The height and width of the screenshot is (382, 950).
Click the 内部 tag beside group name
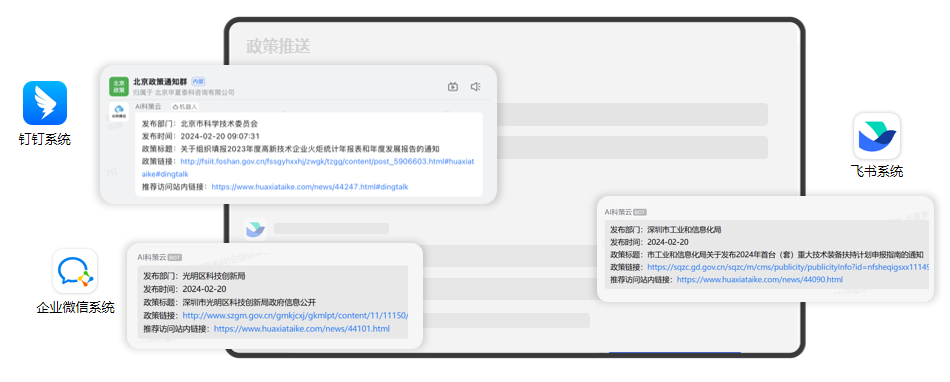[198, 81]
